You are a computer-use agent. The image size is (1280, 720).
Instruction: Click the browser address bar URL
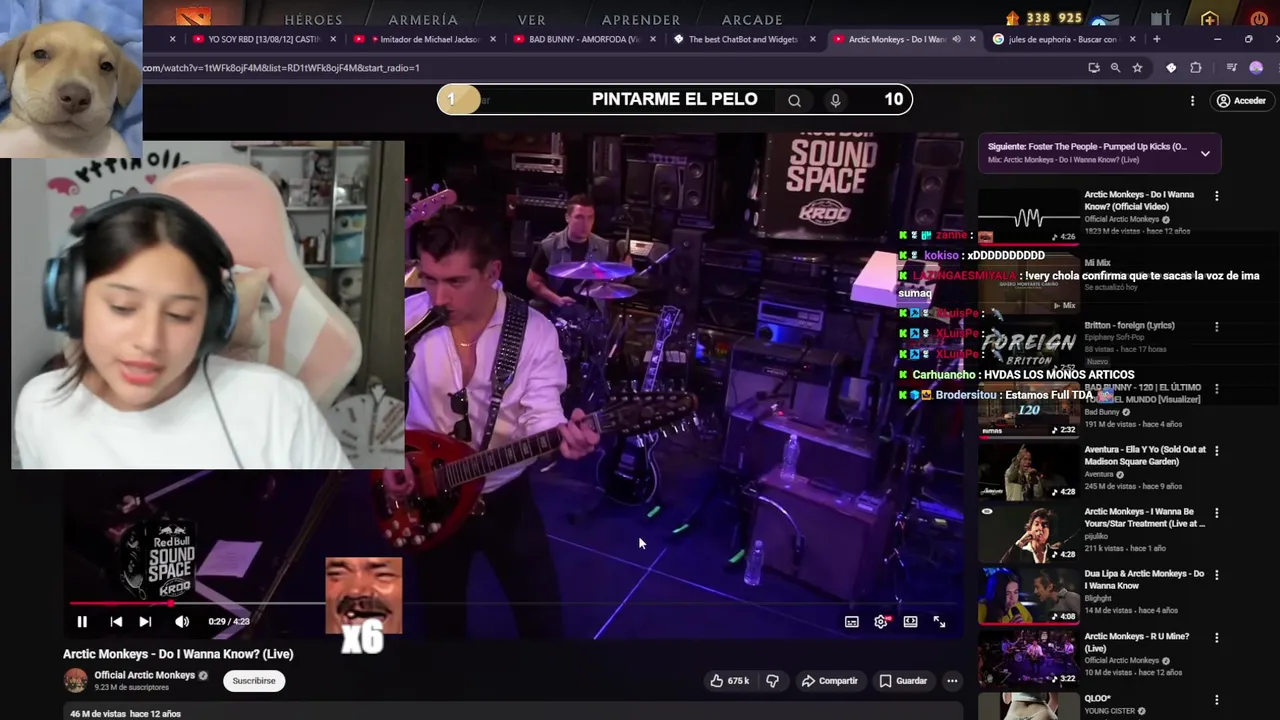(281, 68)
